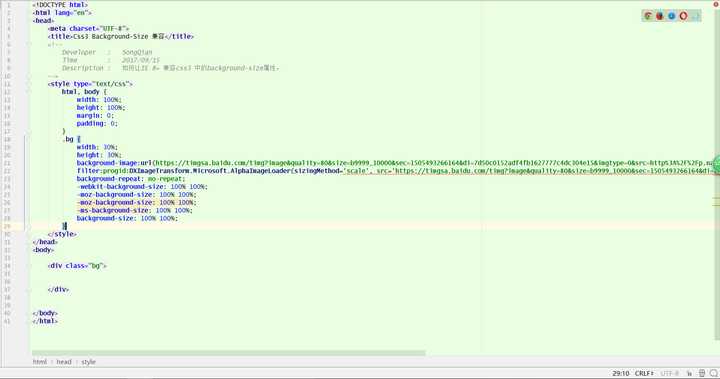
Task: Toggle the read-only lock icon in status bar
Action: pyautogui.click(x=702, y=373)
